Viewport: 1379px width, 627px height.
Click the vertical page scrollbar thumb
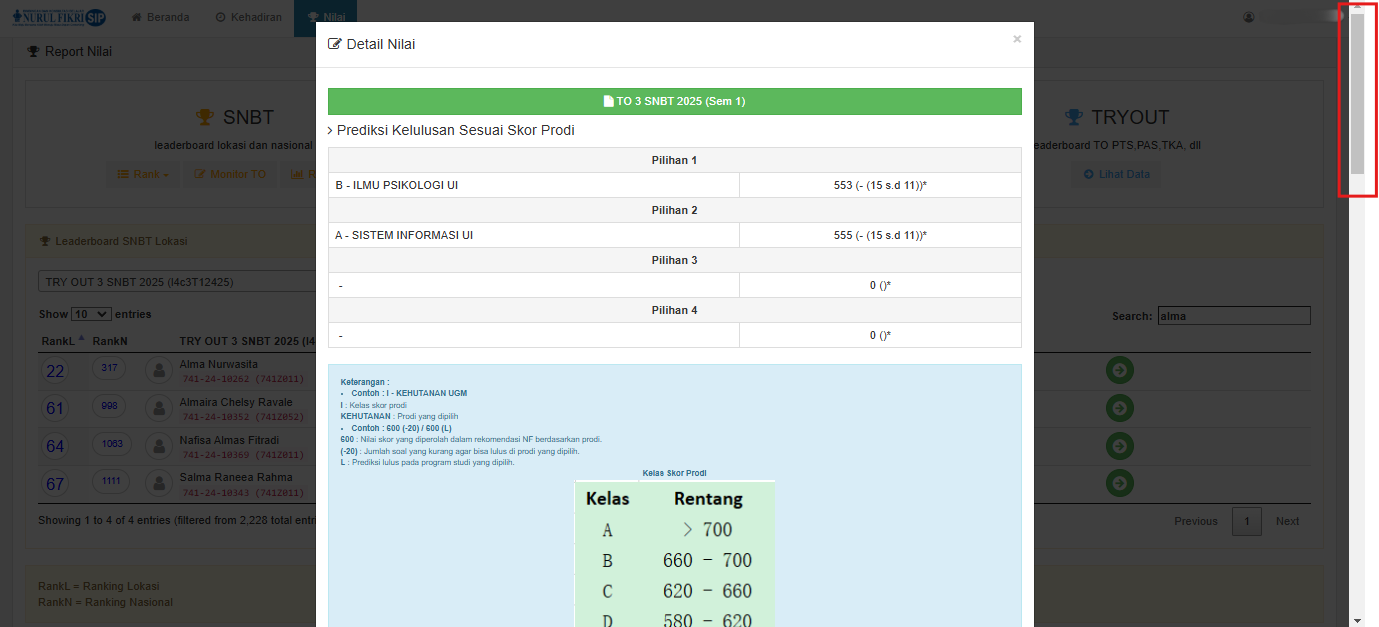[1356, 95]
